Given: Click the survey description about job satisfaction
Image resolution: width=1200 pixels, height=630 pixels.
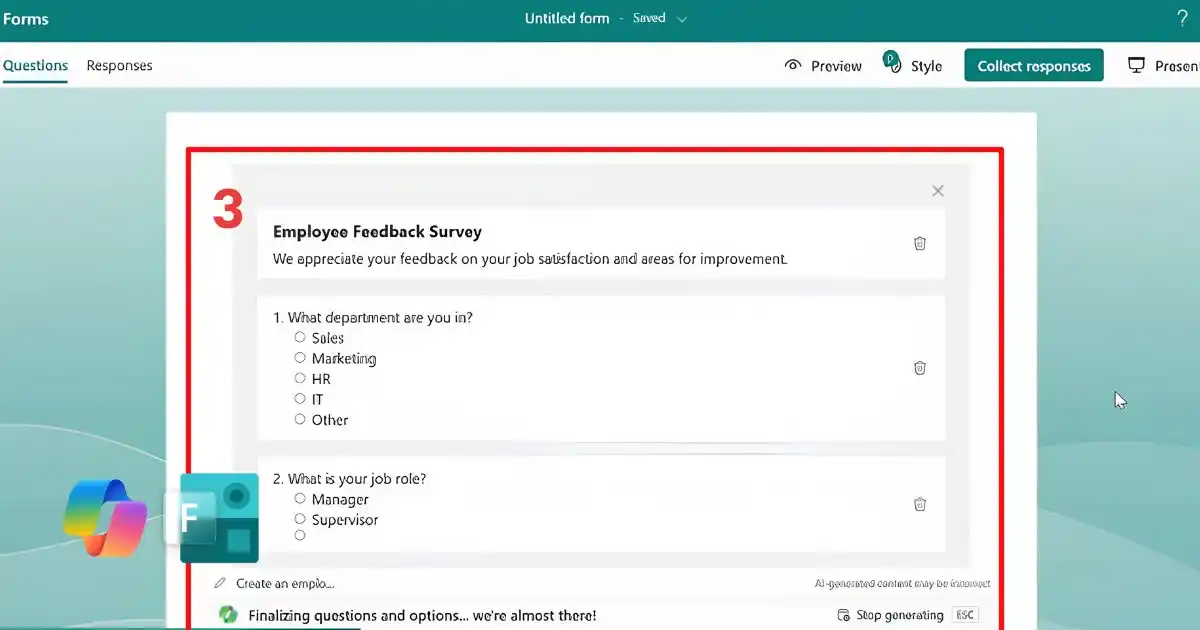Looking at the screenshot, I should (x=530, y=259).
